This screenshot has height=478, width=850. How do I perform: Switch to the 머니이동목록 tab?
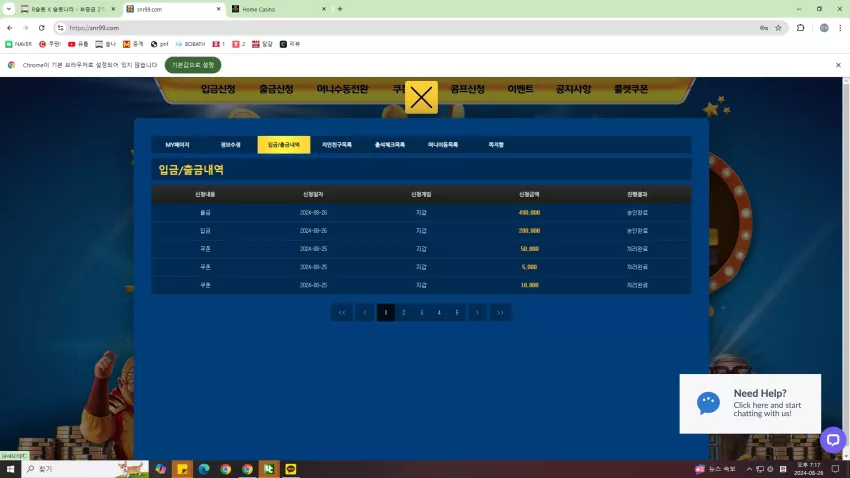pyautogui.click(x=443, y=145)
